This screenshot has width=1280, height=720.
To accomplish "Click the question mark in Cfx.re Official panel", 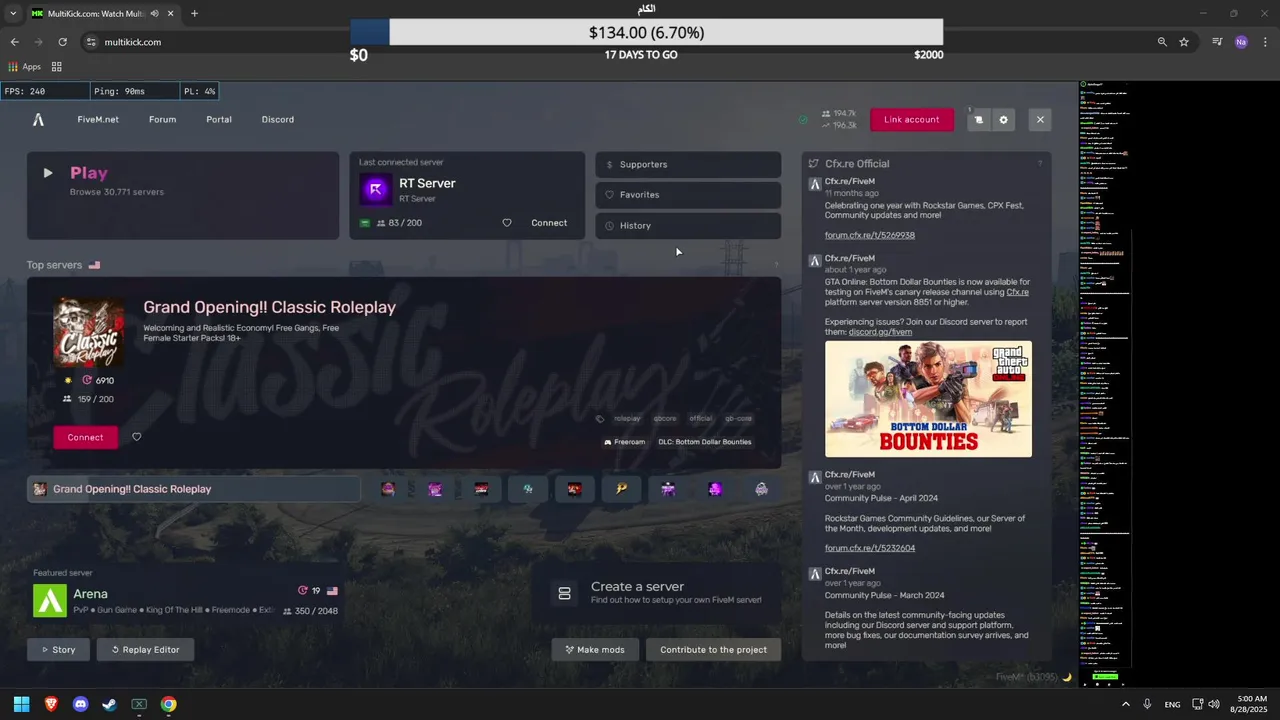I will pyautogui.click(x=1039, y=164).
